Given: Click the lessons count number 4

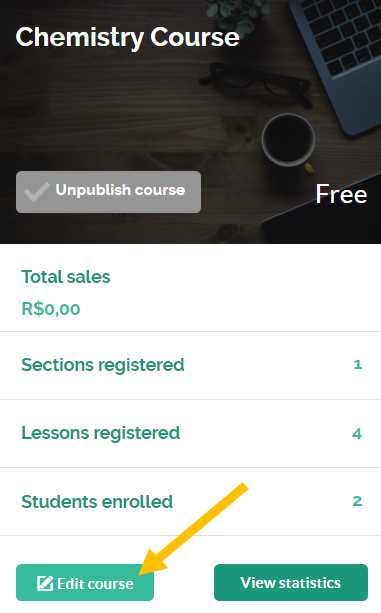Looking at the screenshot, I should [x=357, y=433].
